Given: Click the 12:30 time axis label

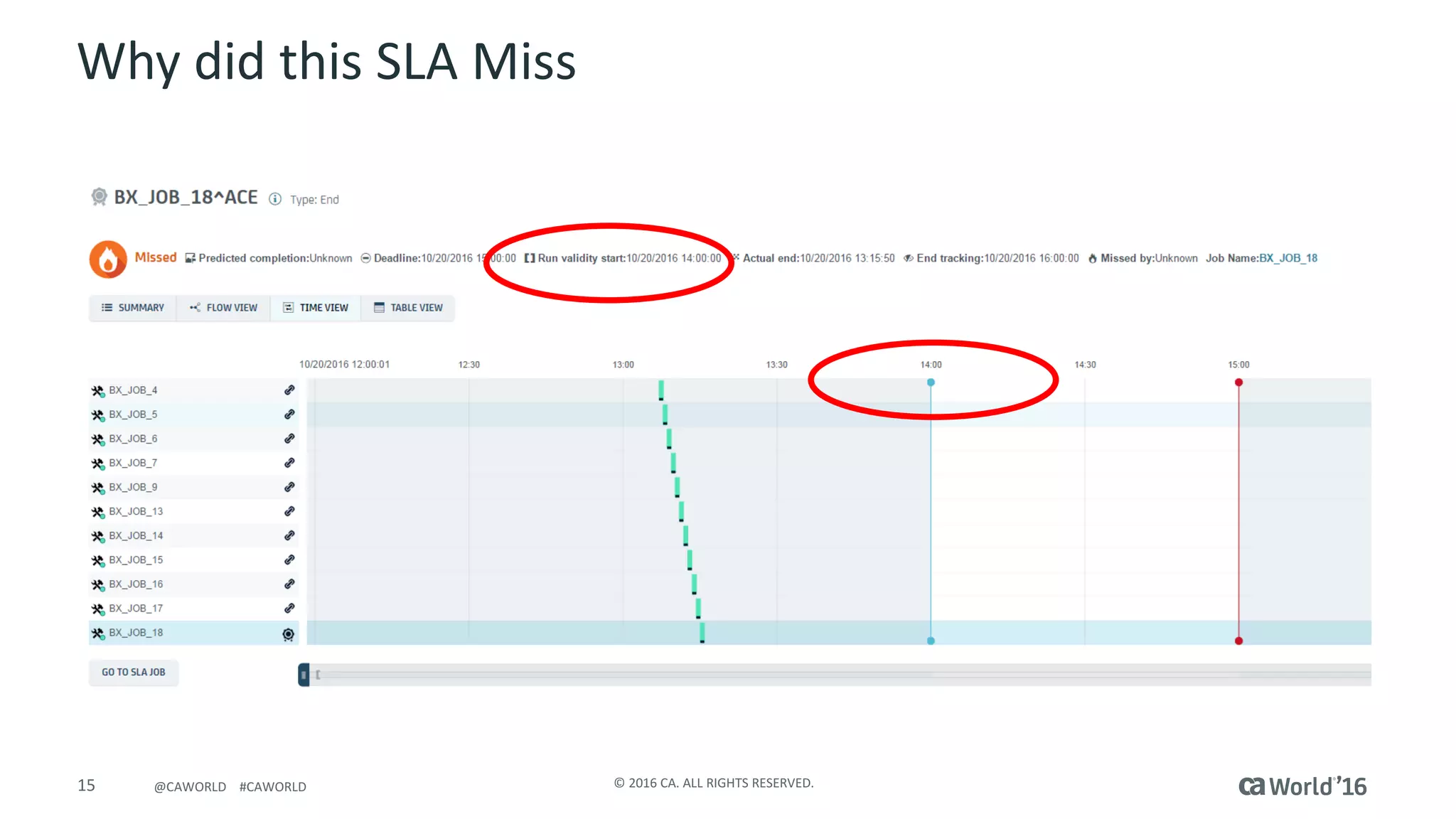Looking at the screenshot, I should pos(469,365).
